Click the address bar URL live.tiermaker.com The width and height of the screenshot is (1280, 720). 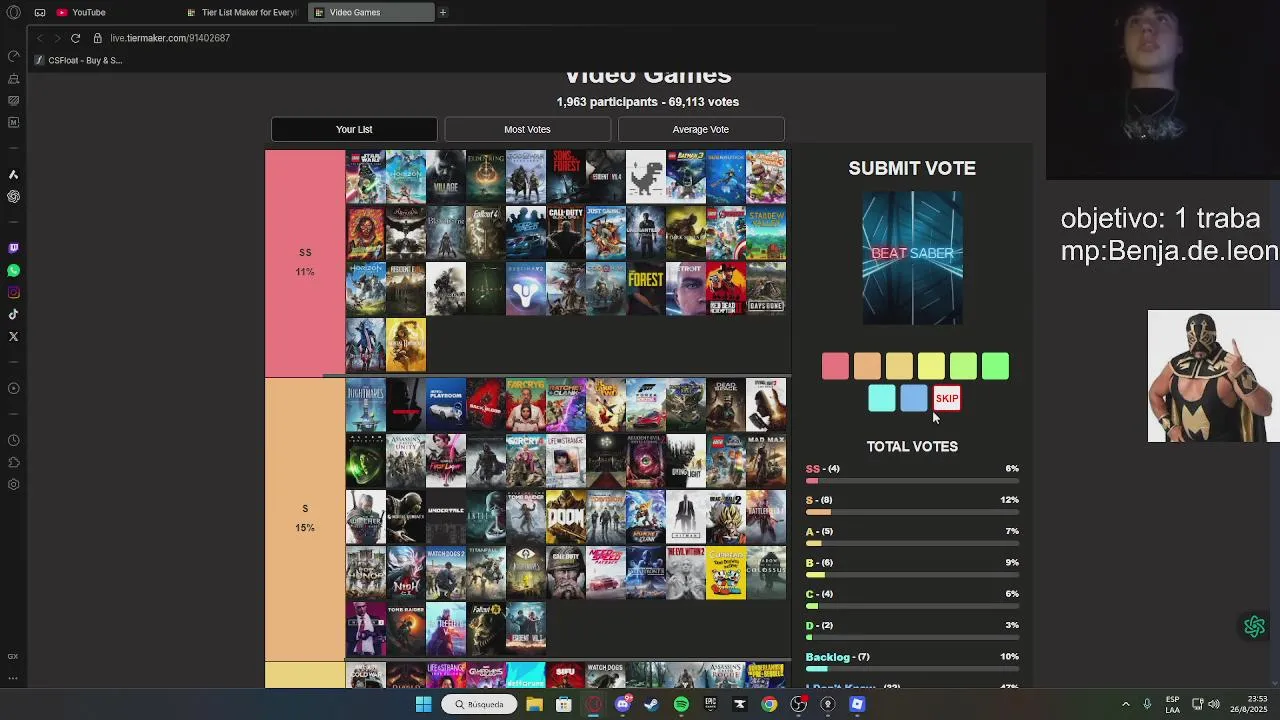170,38
